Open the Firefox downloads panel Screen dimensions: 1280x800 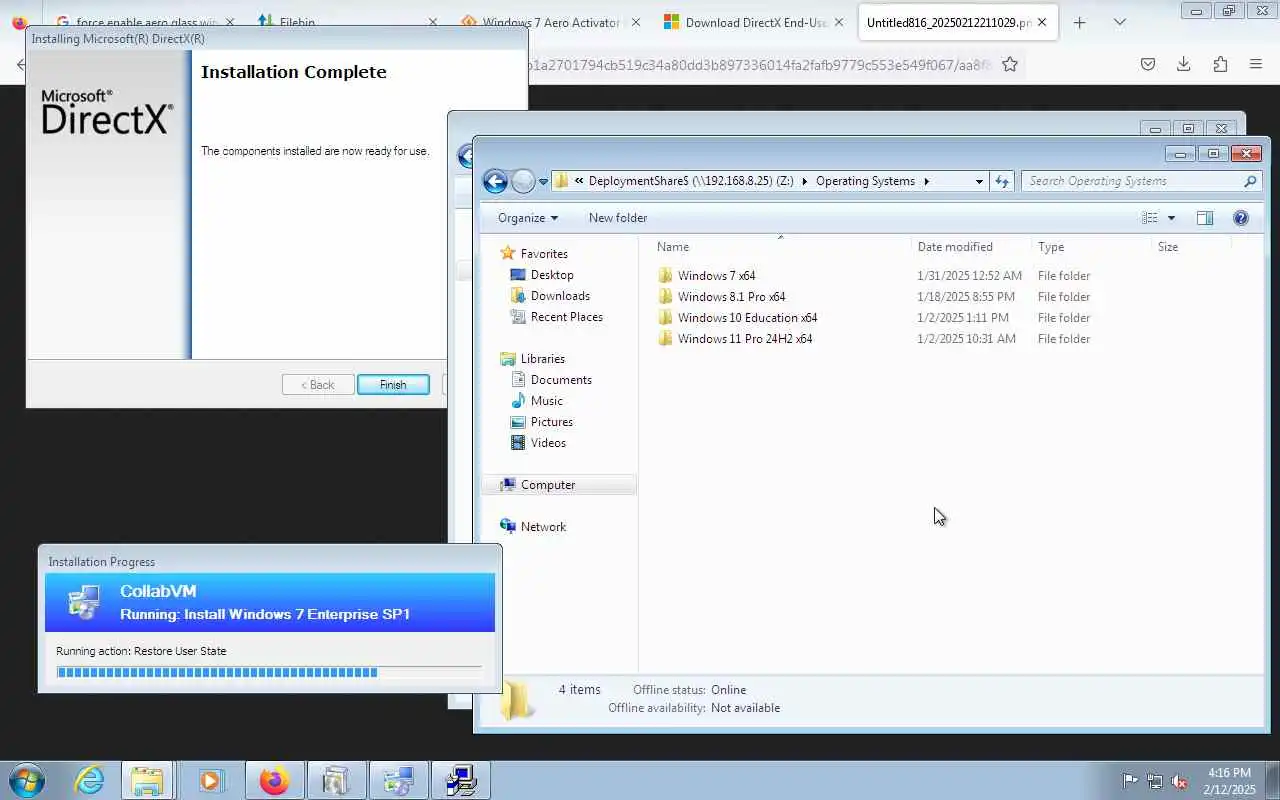click(1184, 64)
